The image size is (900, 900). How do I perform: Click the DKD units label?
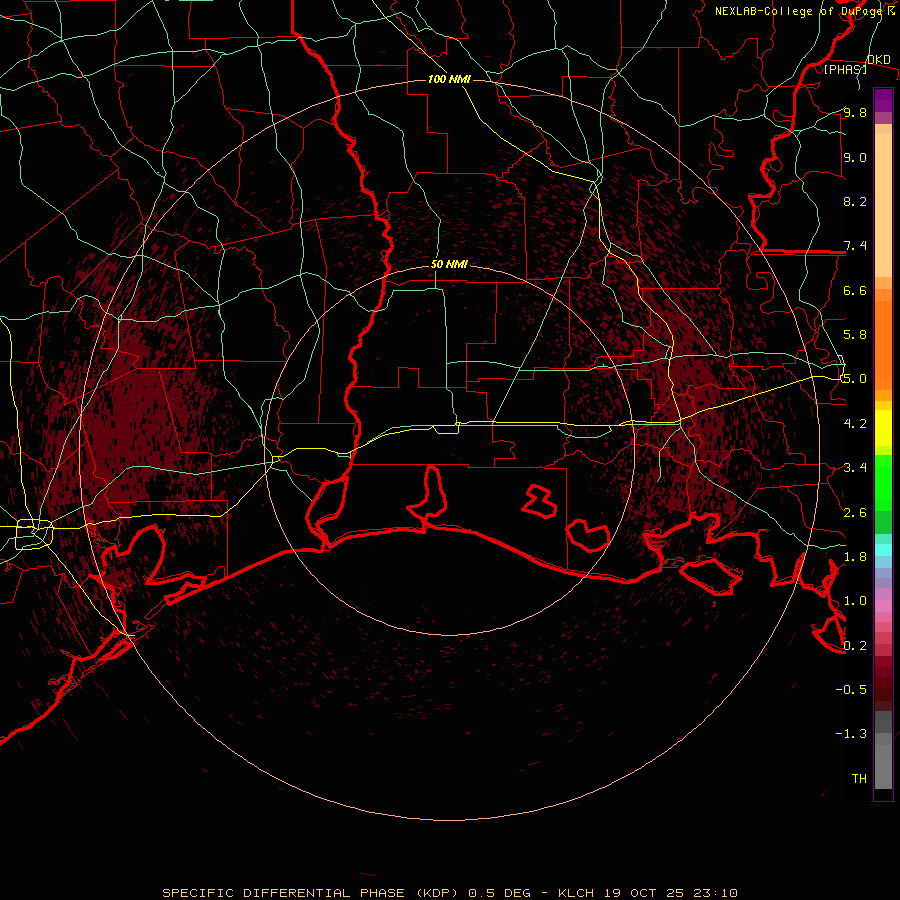(879, 60)
